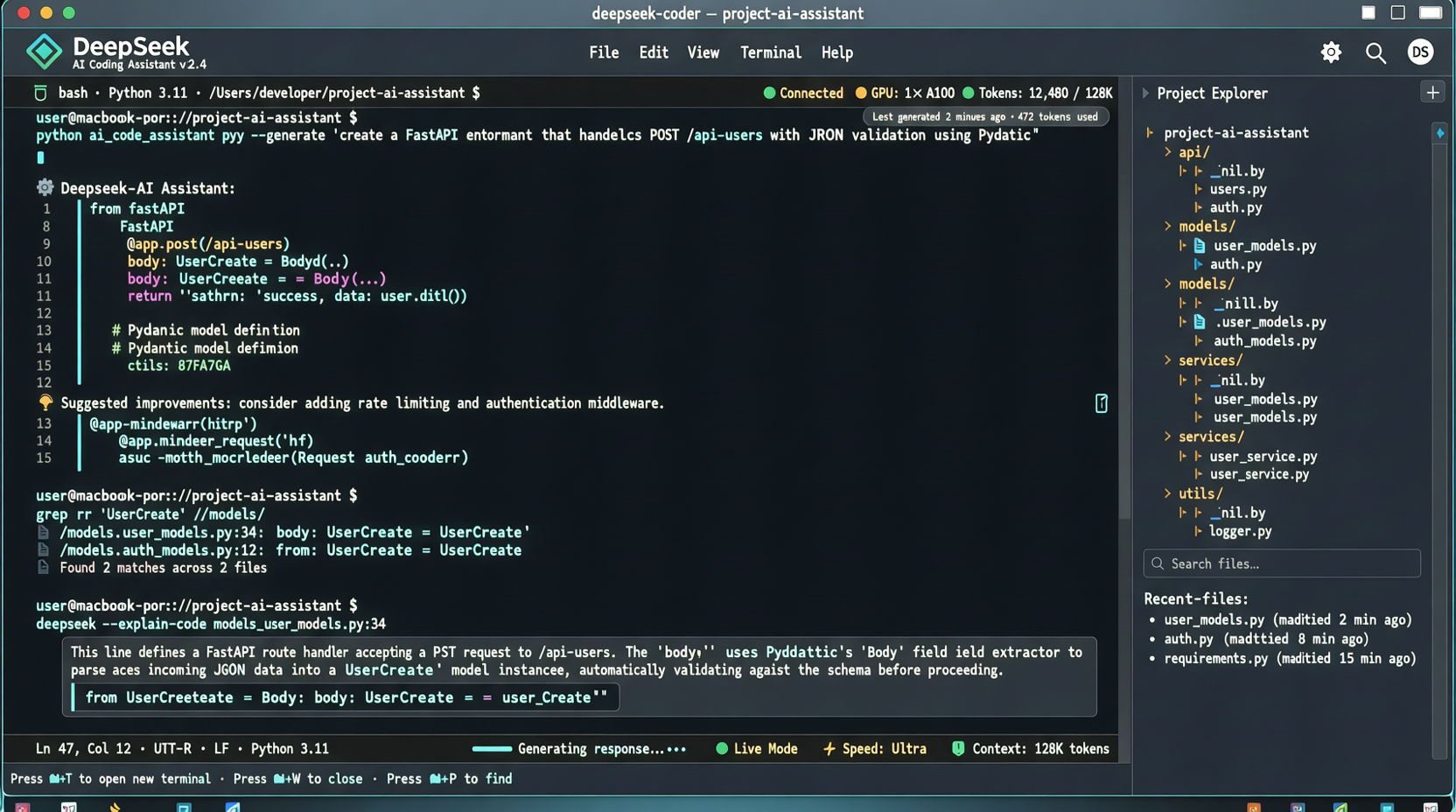Viewport: 1456px width, 812px height.
Task: Click the copy icon beside suggested improvements
Action: [x=1101, y=403]
